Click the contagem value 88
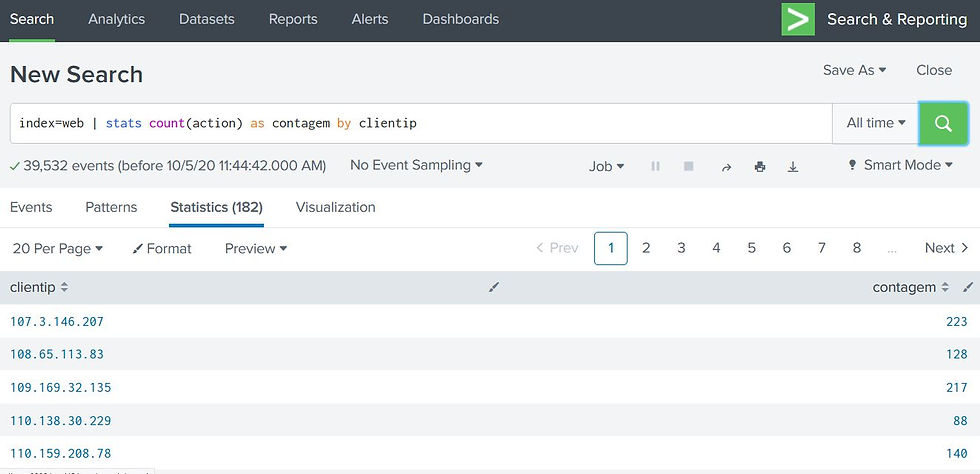The image size is (980, 474). coord(960,420)
